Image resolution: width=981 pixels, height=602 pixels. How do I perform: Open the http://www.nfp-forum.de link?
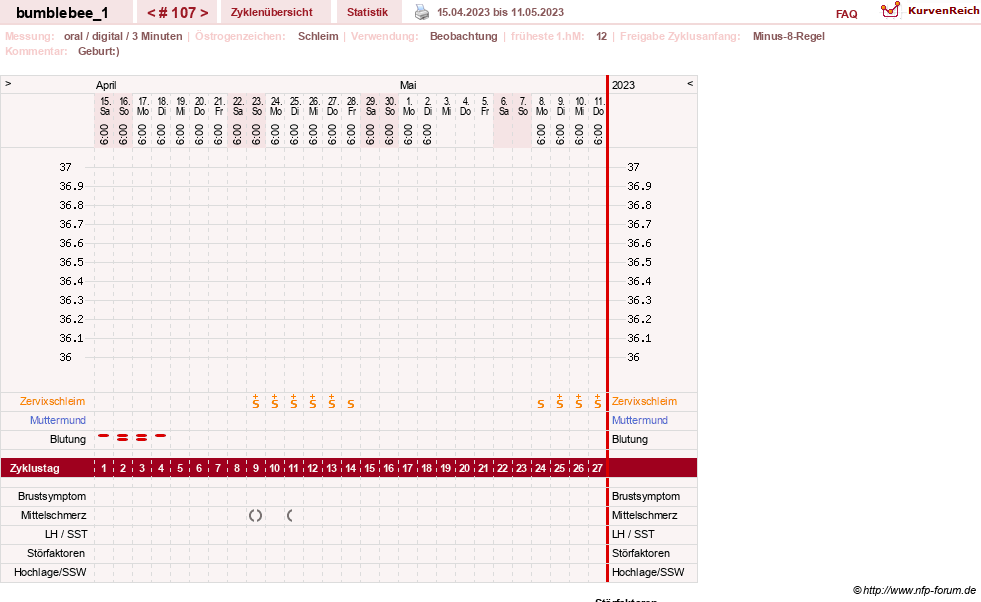pyautogui.click(x=919, y=590)
